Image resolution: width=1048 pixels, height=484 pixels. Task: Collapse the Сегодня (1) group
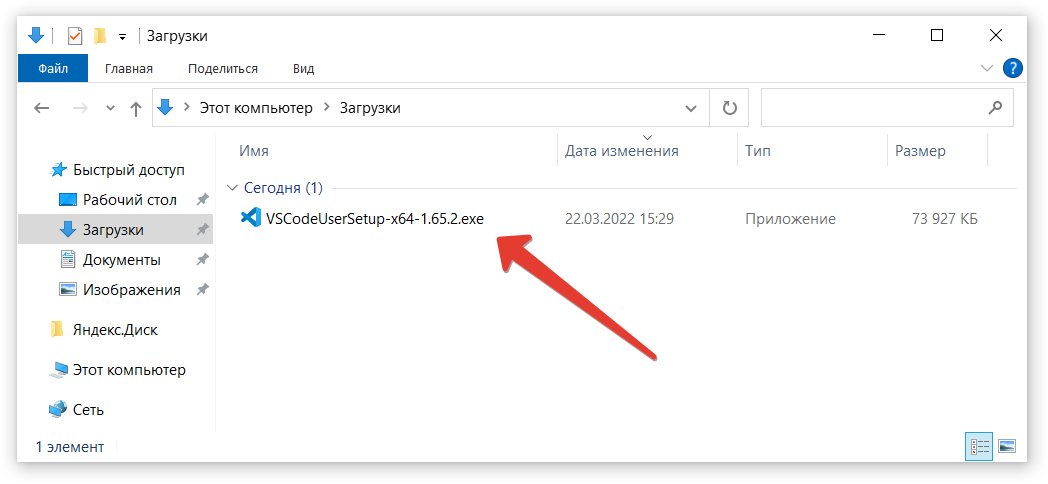pos(233,187)
